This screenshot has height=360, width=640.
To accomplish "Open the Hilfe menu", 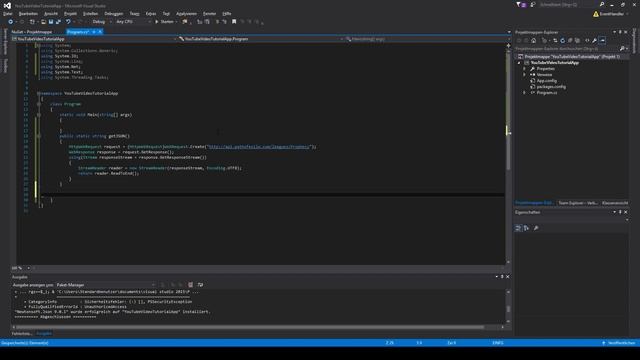I will (227, 13).
